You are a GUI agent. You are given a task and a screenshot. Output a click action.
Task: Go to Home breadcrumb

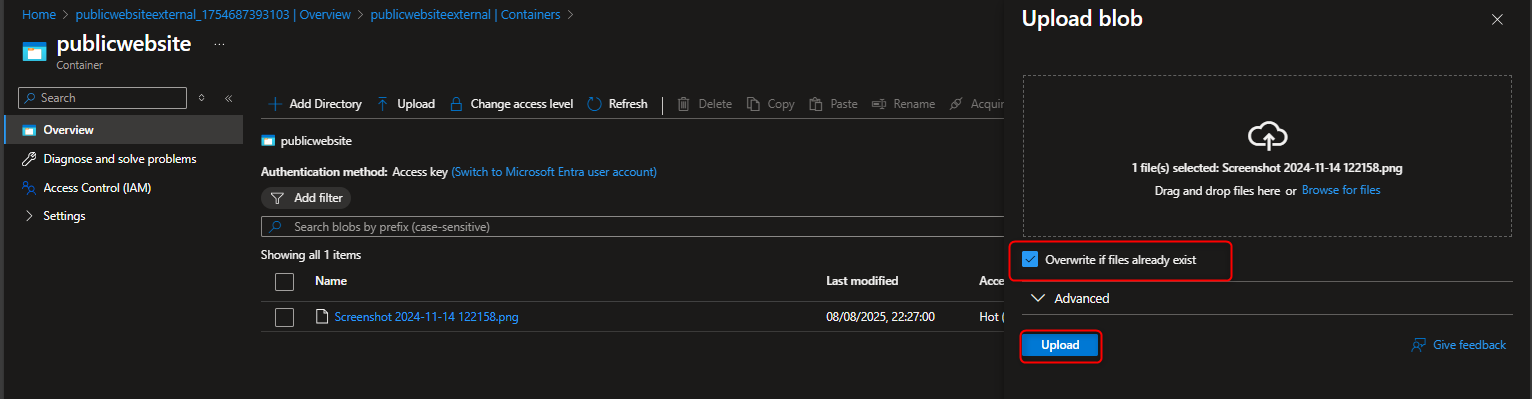tap(38, 15)
